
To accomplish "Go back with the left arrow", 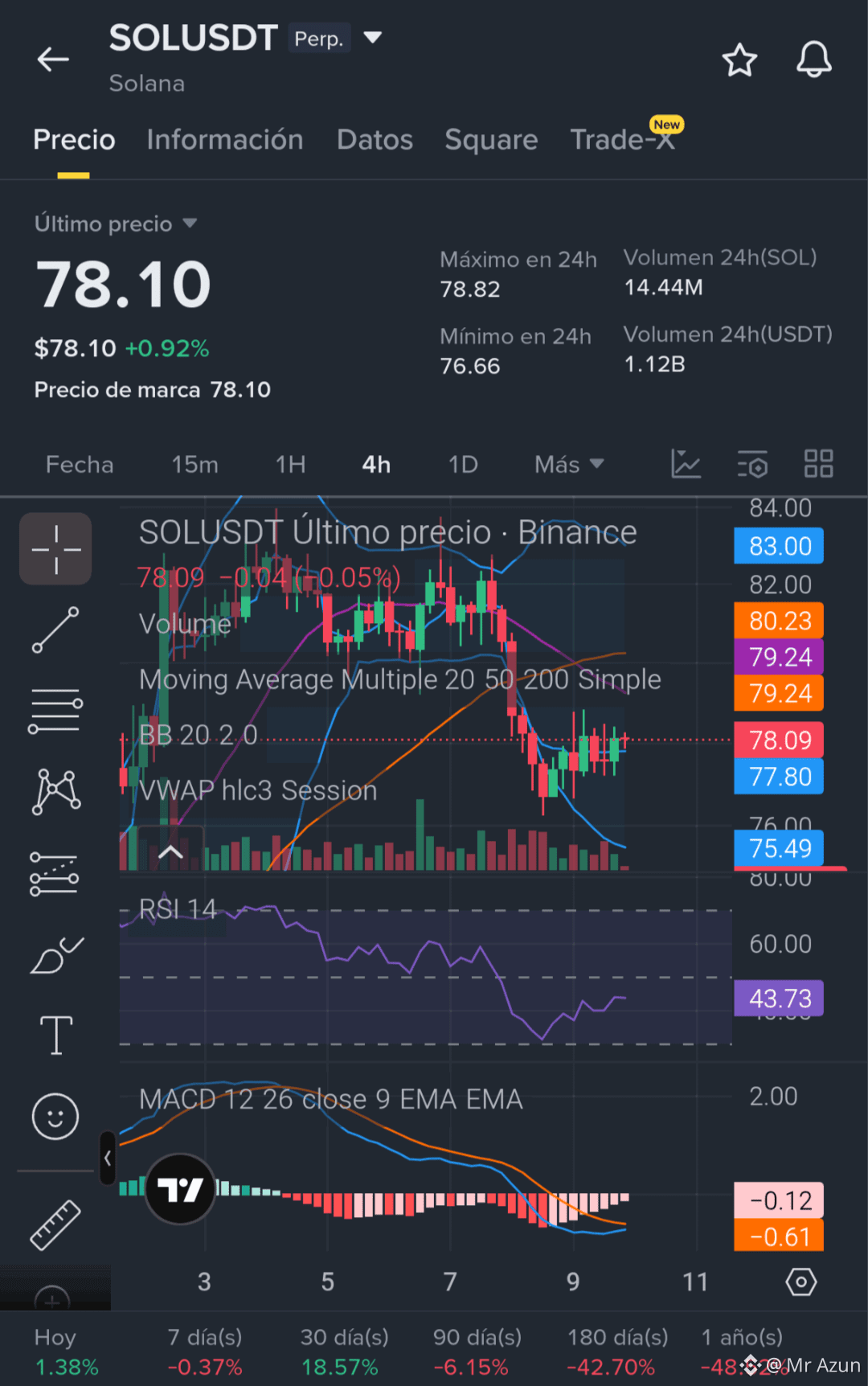I will [x=53, y=59].
